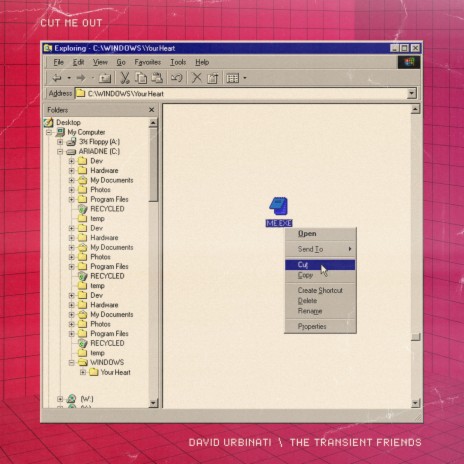Select the WINDOWS folder in tree
Viewport: 464px width, 464px height.
click(107, 362)
